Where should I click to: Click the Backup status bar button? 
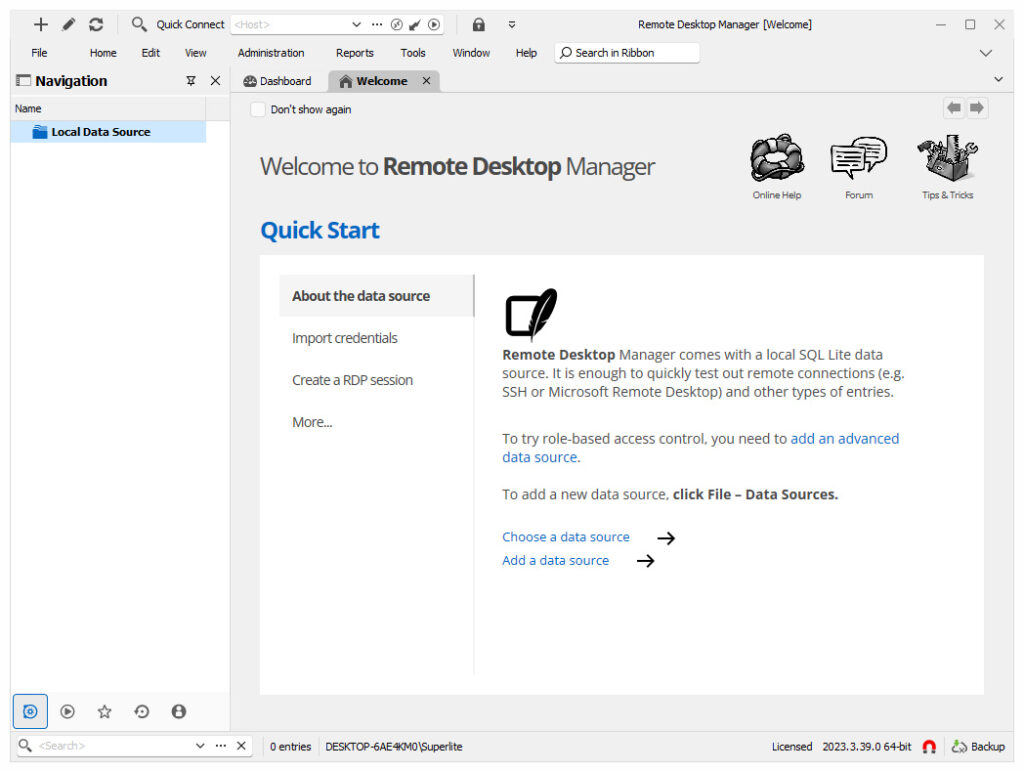pos(978,747)
